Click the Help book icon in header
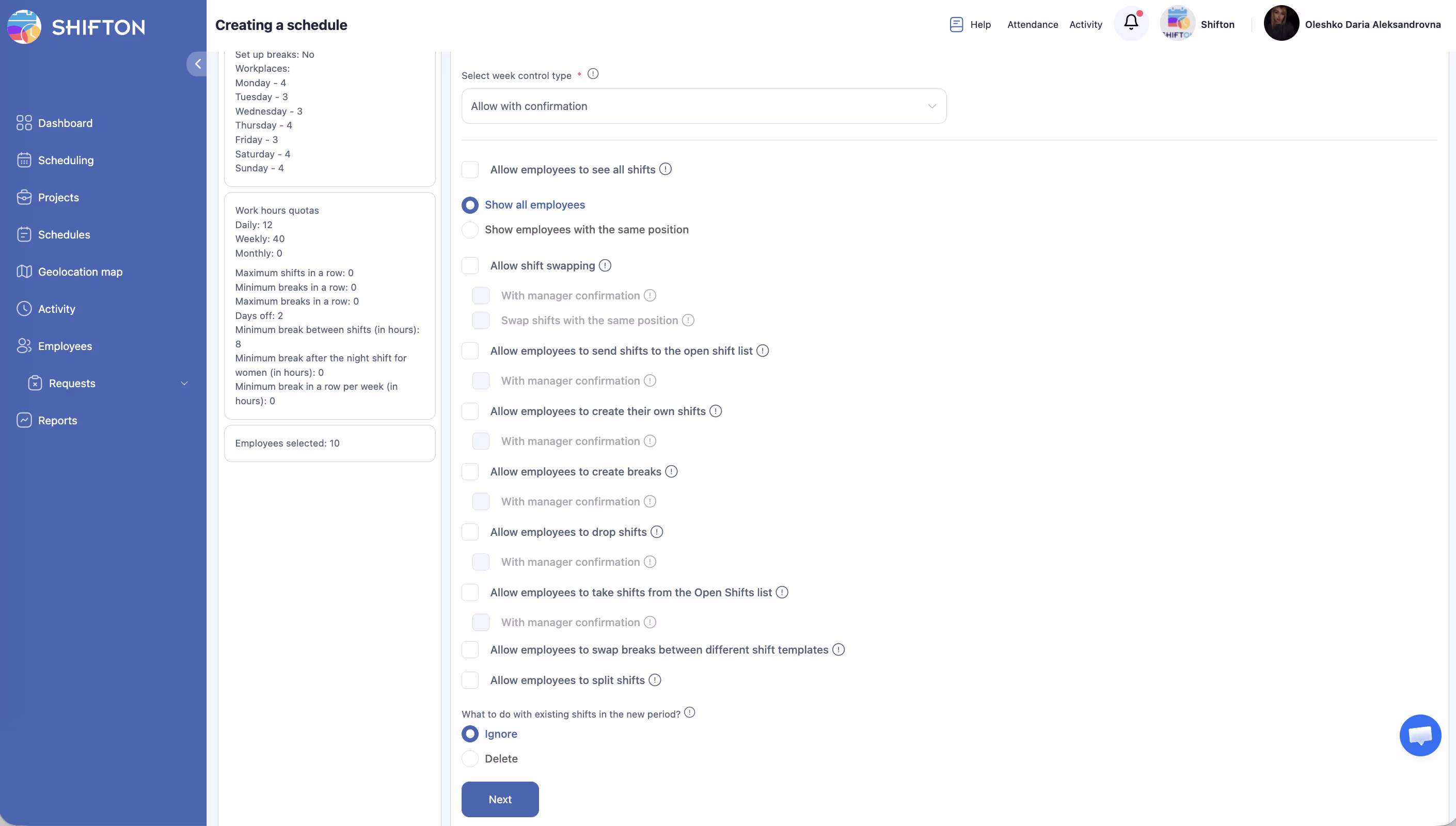Screen dimensions: 1456x826 956,24
